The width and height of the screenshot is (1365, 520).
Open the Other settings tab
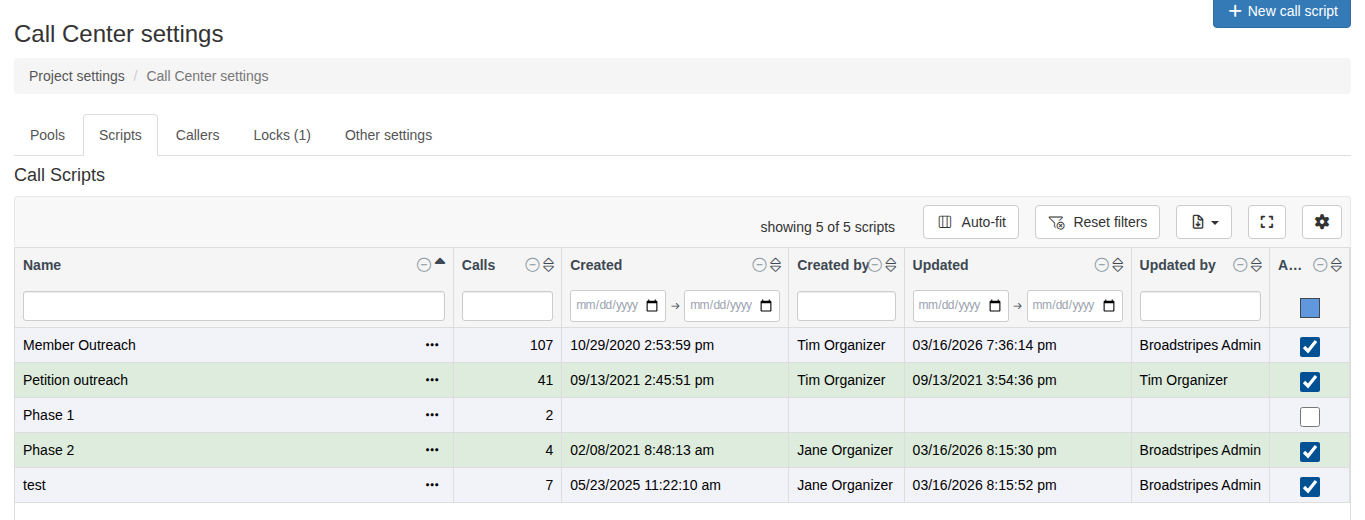coord(388,135)
